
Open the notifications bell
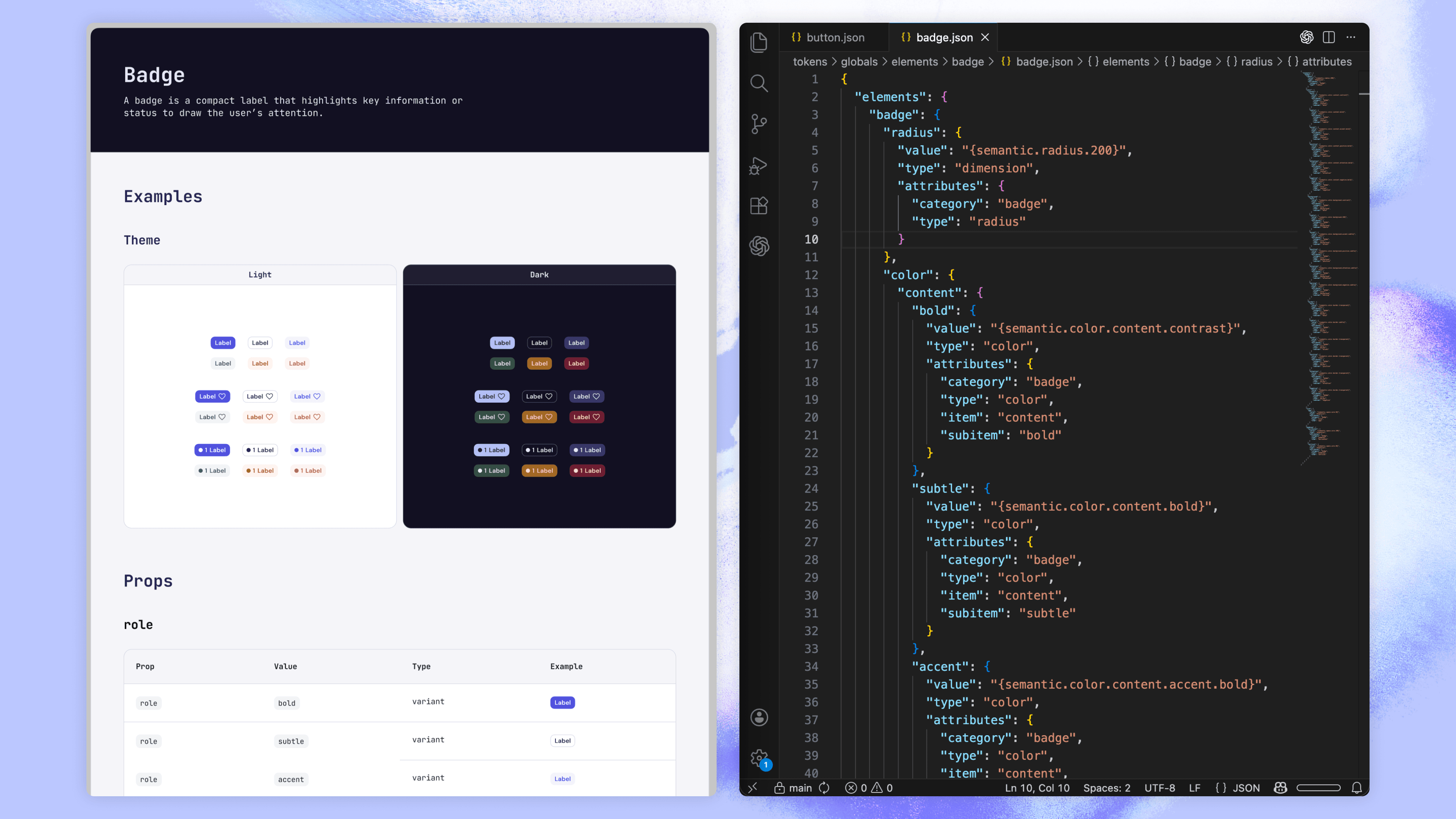(1357, 788)
